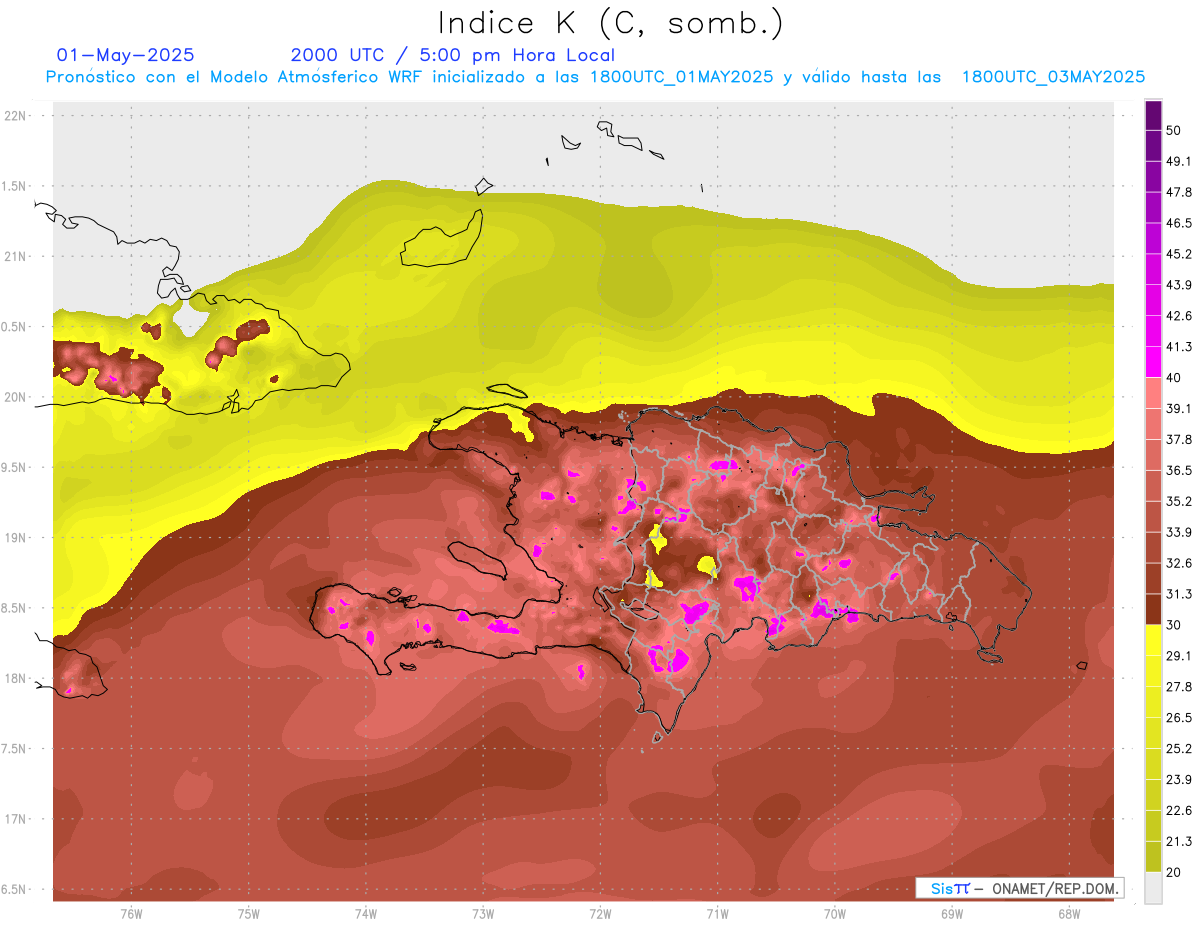This screenshot has height=927, width=1200.
Task: Click latitude label "20N"
Action: [x=17, y=397]
